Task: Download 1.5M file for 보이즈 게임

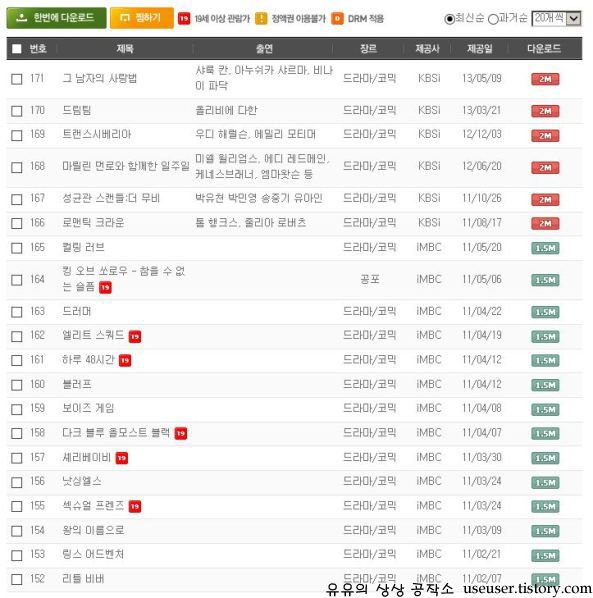Action: (545, 409)
